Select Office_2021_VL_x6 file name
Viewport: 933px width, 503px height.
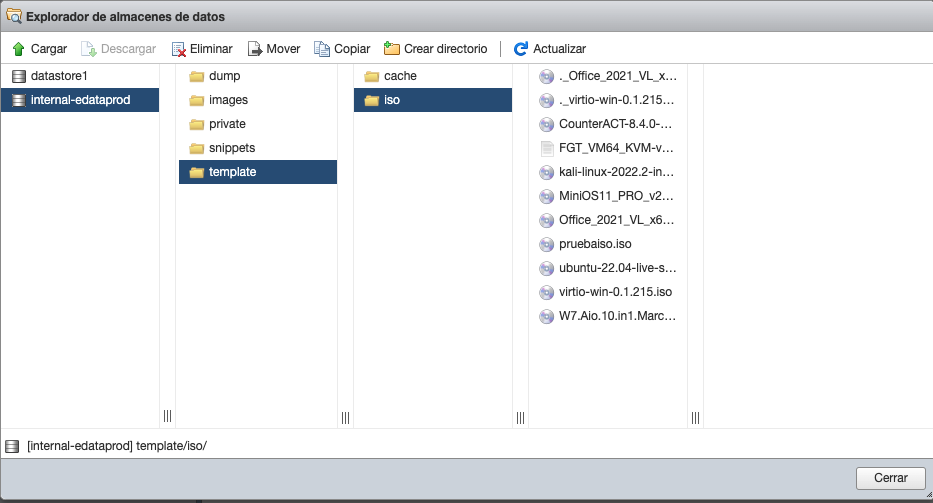tap(616, 220)
